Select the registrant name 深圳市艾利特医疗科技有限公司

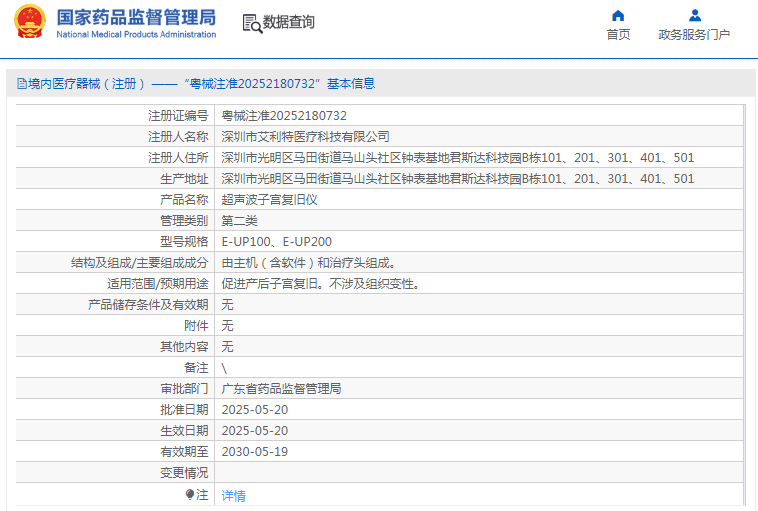(x=305, y=137)
